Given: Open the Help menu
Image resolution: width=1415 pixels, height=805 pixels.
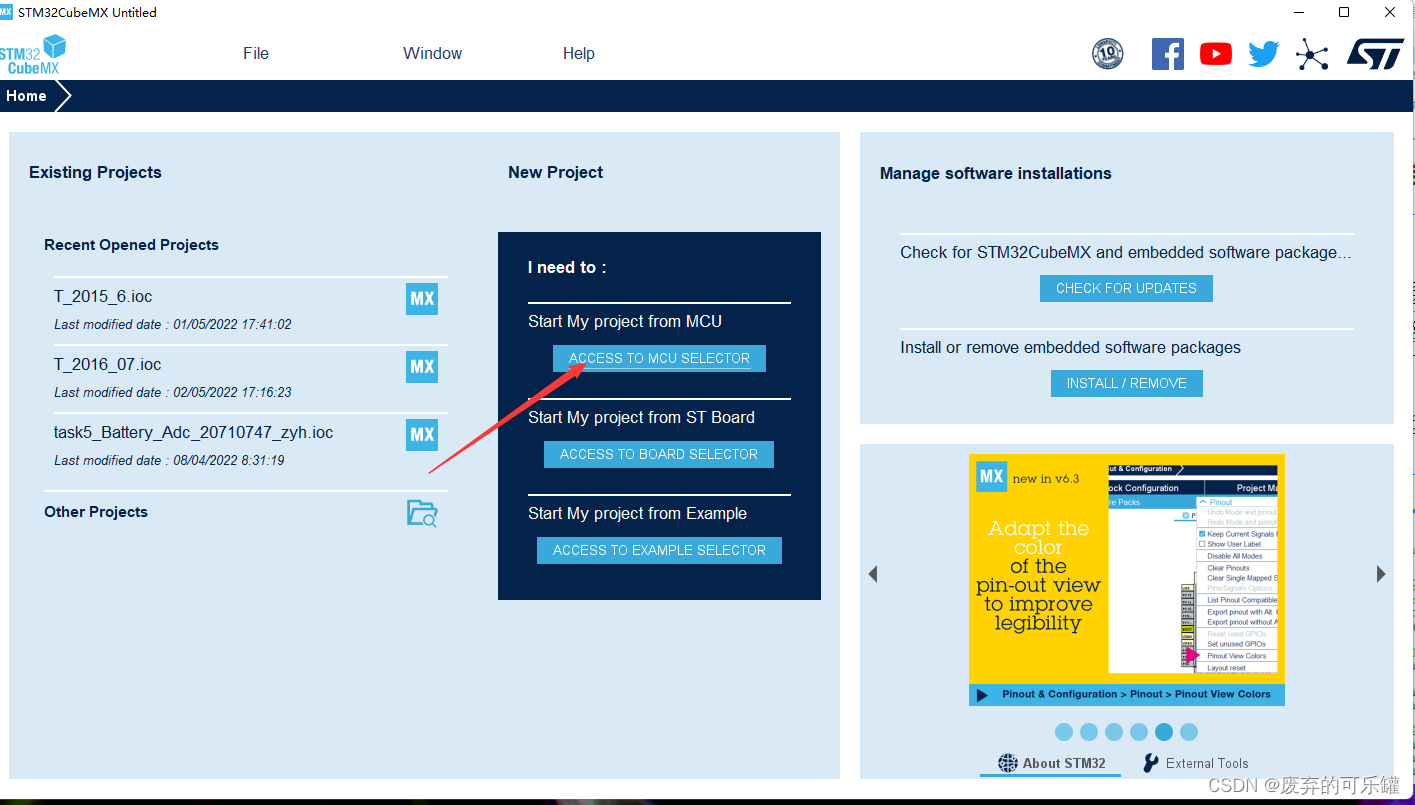Looking at the screenshot, I should click(578, 54).
